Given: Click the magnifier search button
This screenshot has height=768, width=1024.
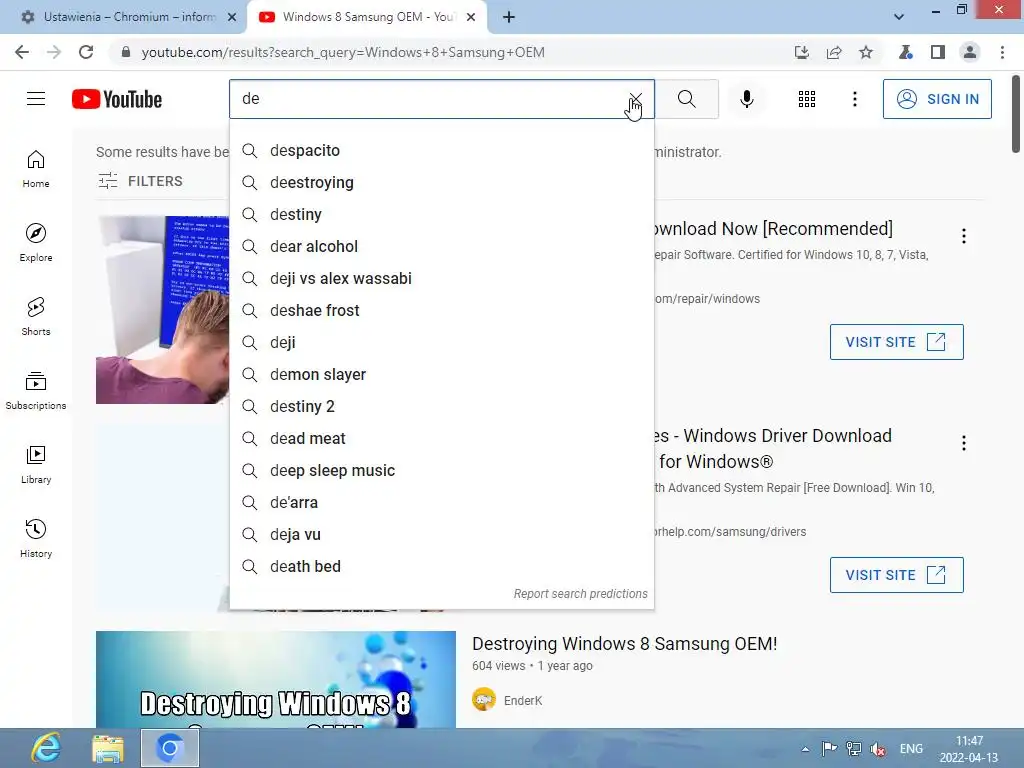Looking at the screenshot, I should tap(686, 99).
